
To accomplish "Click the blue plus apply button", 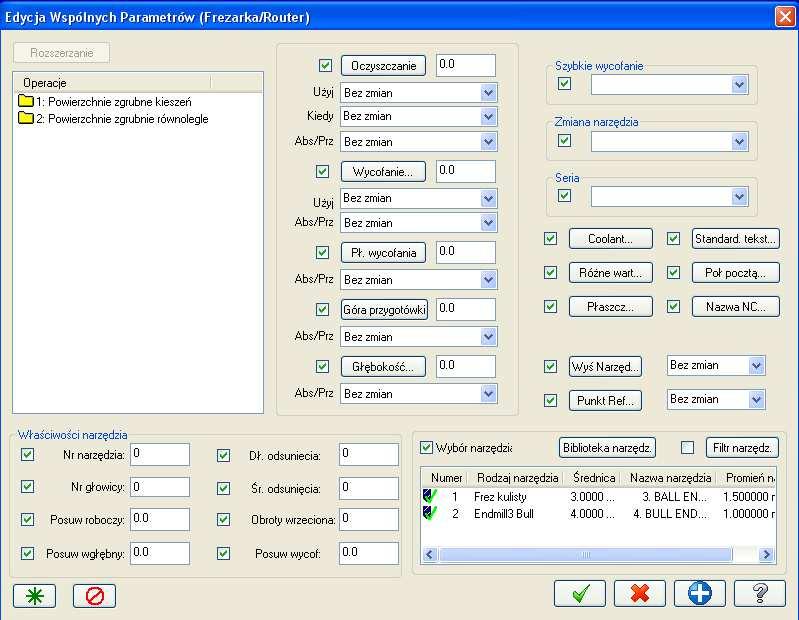I will coord(700,594).
